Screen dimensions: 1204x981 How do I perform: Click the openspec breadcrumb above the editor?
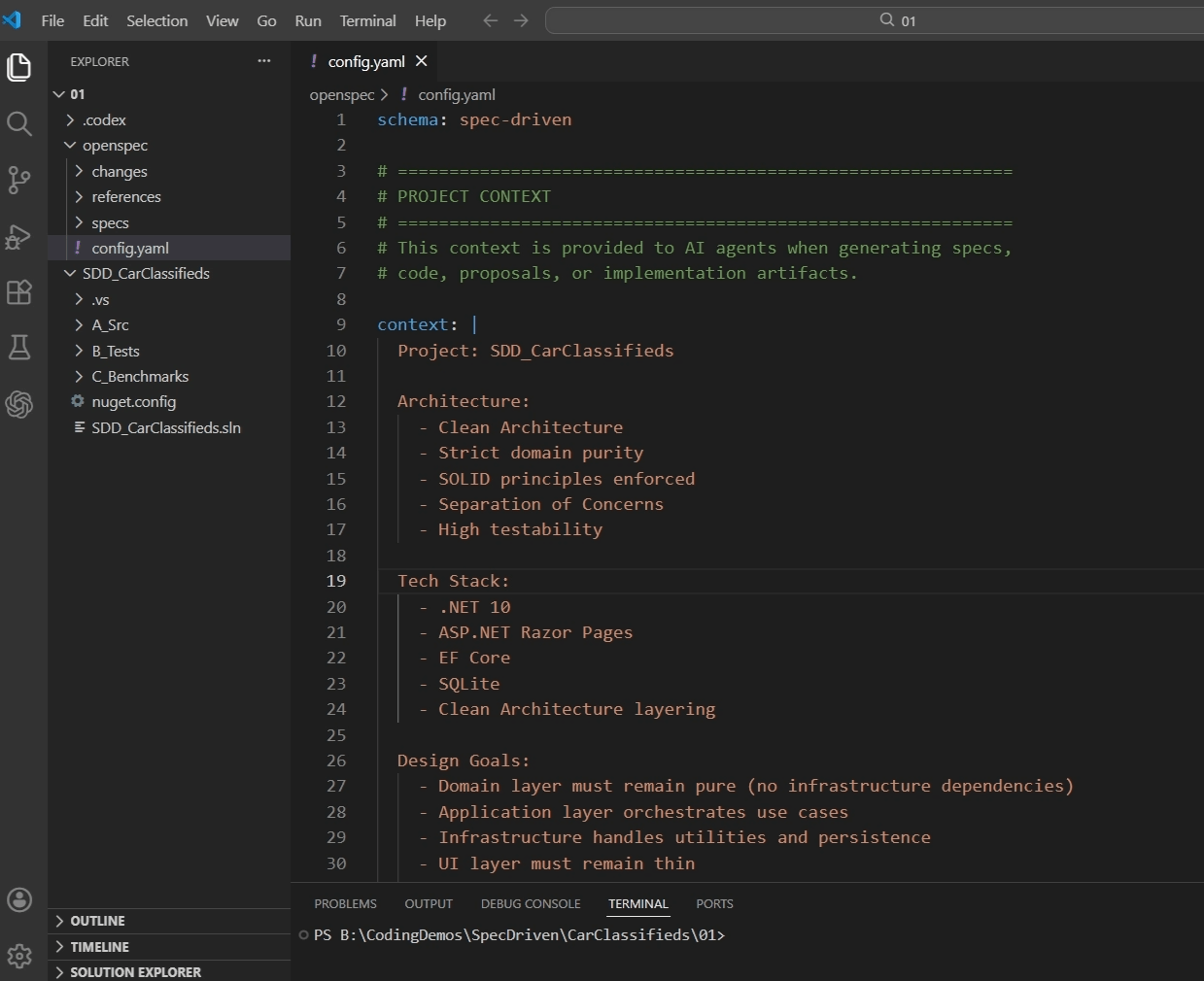click(x=341, y=94)
